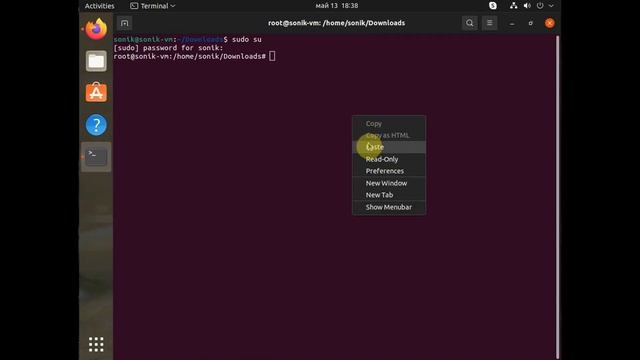The height and width of the screenshot is (360, 640).
Task: Minimize the terminal window
Action: [x=512, y=23]
